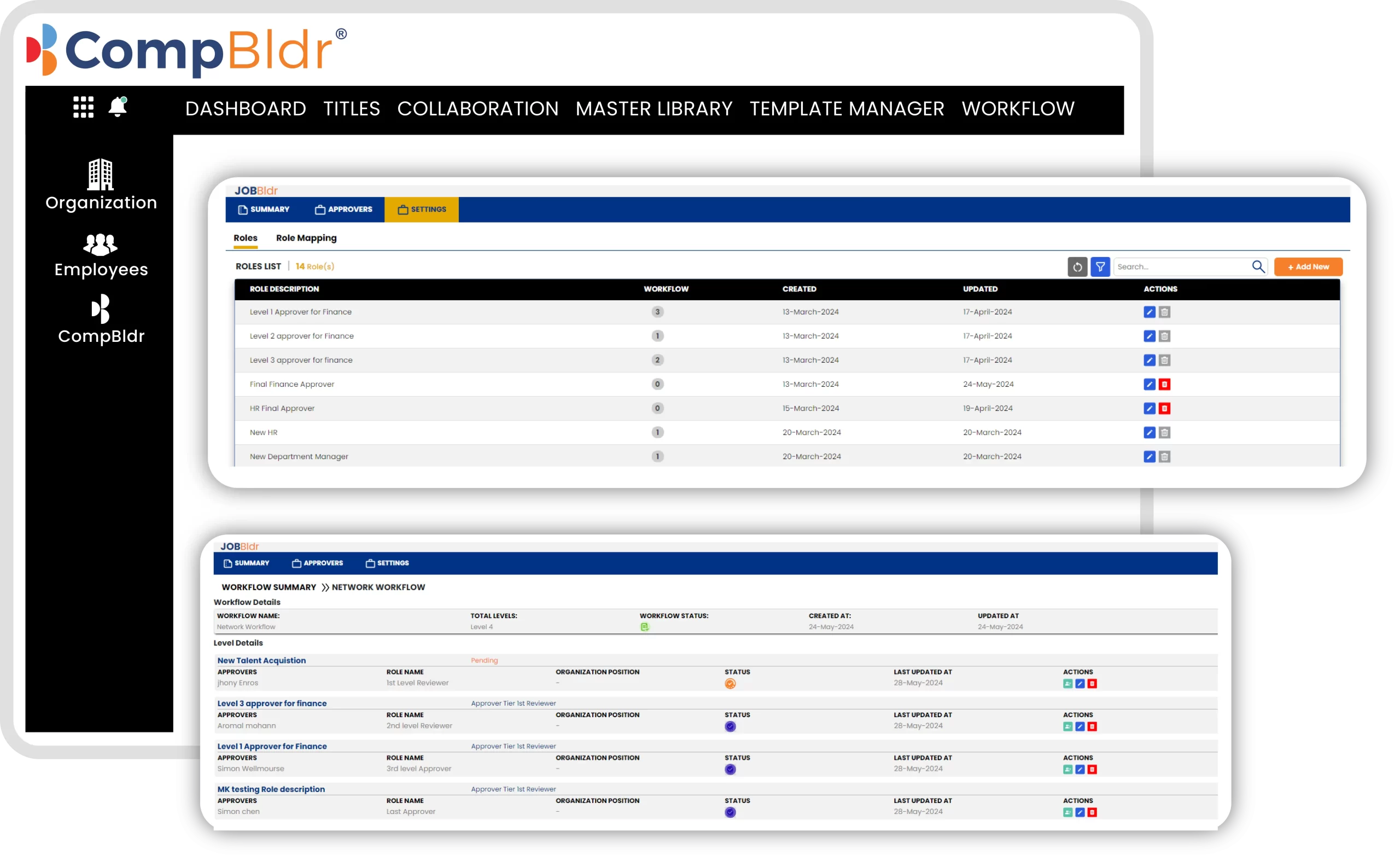The width and height of the screenshot is (1400, 861).
Task: Open CompBldr in the sidebar
Action: coord(101,320)
